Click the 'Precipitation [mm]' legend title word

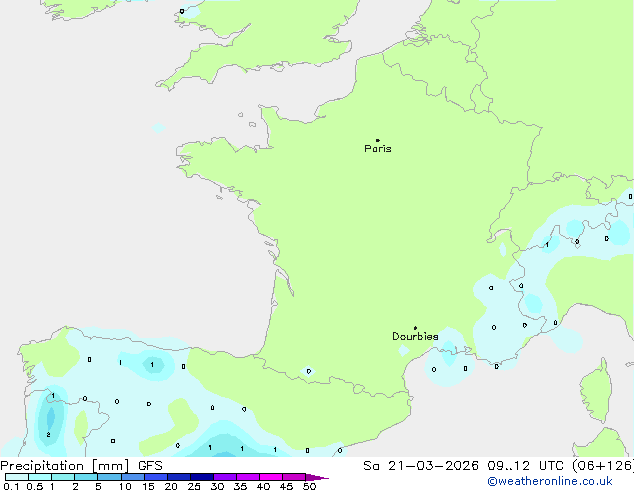[64, 466]
